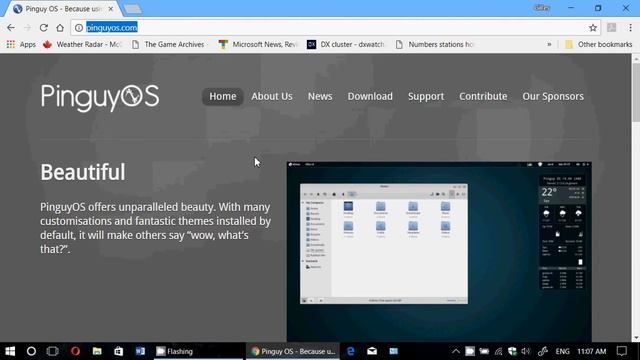Open the Numbers stations bookmark
The width and height of the screenshot is (640, 360).
(435, 44)
